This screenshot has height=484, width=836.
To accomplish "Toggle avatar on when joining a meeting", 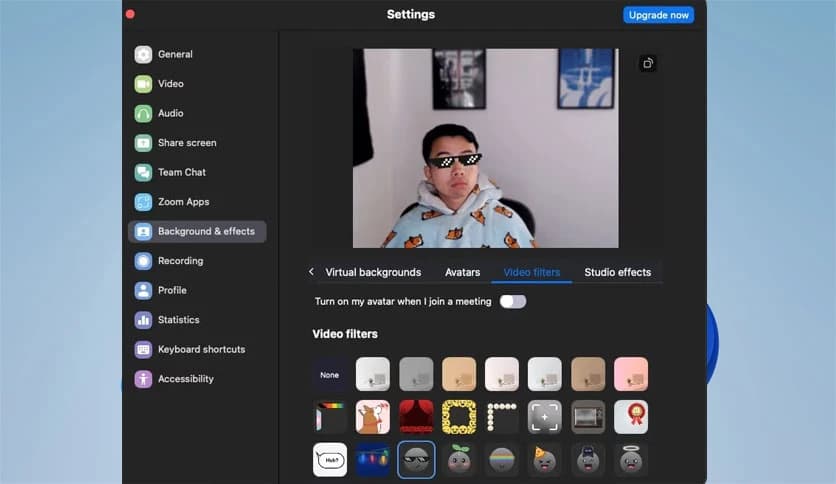I will tap(513, 302).
